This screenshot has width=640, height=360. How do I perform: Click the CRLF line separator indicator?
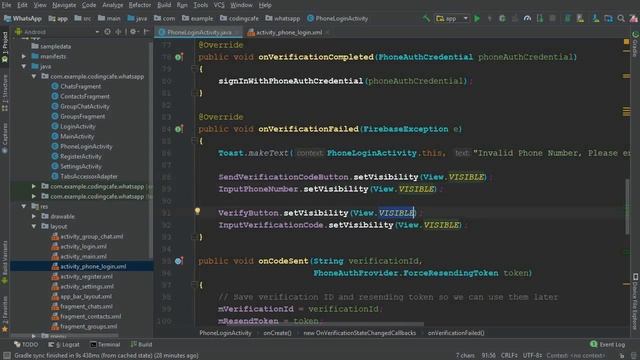(509, 356)
